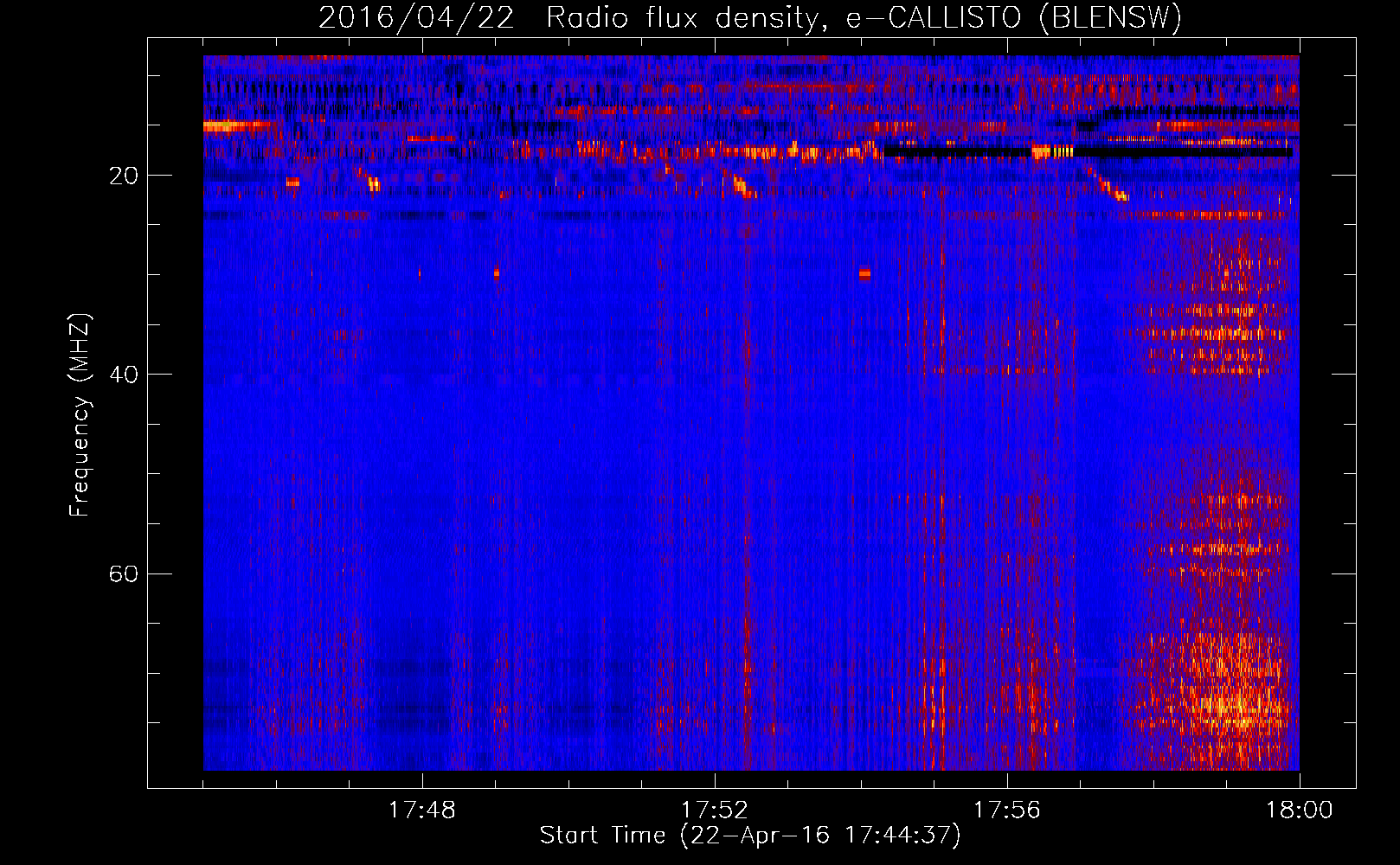Click the black horizontal band near 18 MHz
Screen dimensions: 1400x865
(x=1088, y=153)
